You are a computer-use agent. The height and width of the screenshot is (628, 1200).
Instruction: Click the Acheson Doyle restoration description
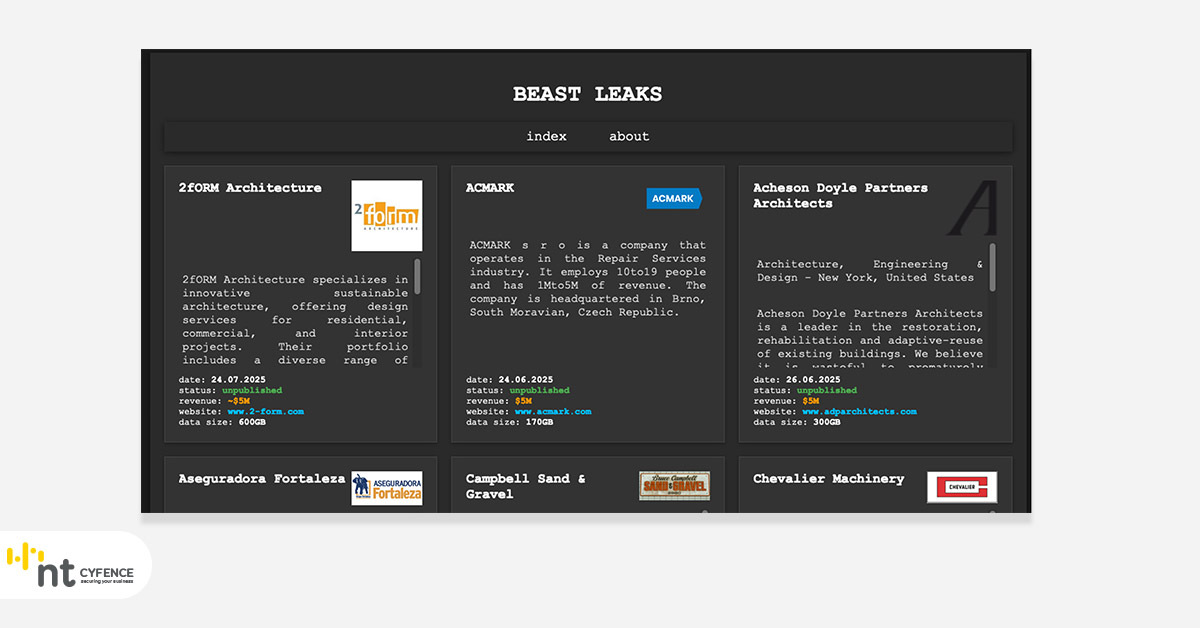coord(870,340)
